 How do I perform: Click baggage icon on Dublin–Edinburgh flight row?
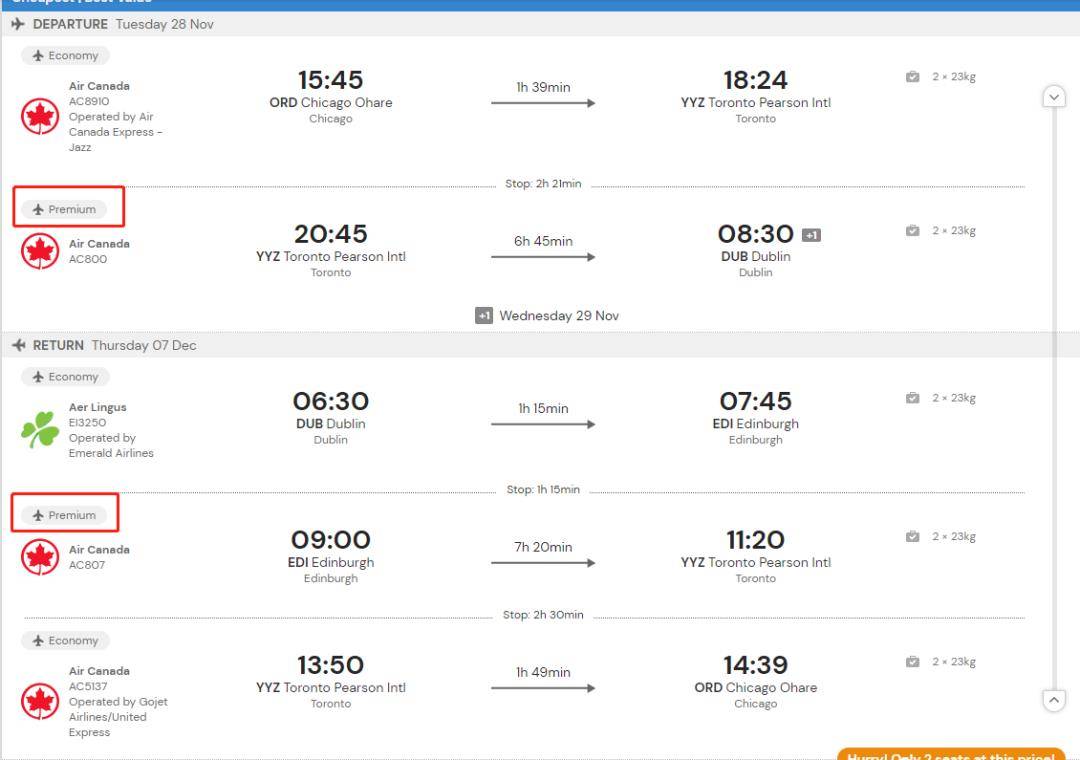pos(912,398)
